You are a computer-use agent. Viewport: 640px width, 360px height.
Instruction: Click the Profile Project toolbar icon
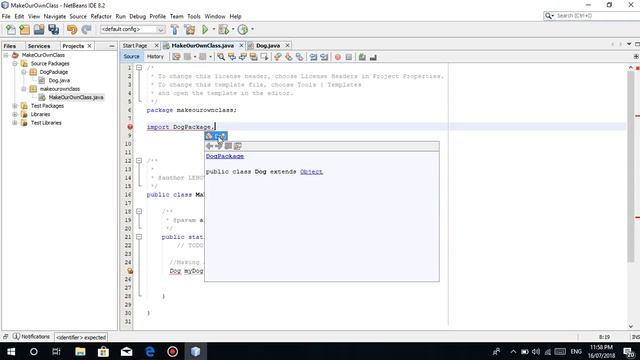point(243,29)
